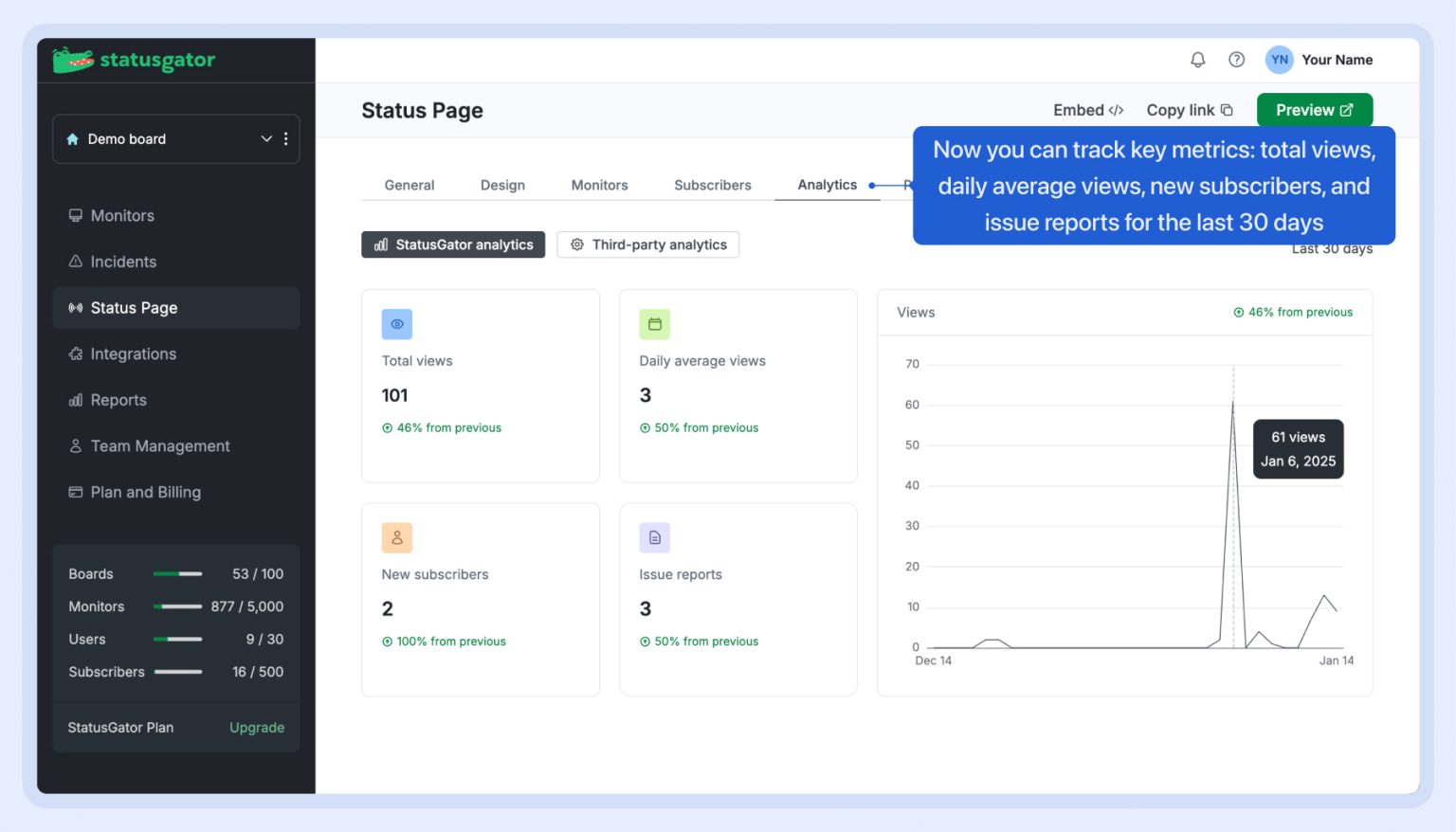
Task: Click the Boards usage progress bar
Action: click(x=178, y=574)
